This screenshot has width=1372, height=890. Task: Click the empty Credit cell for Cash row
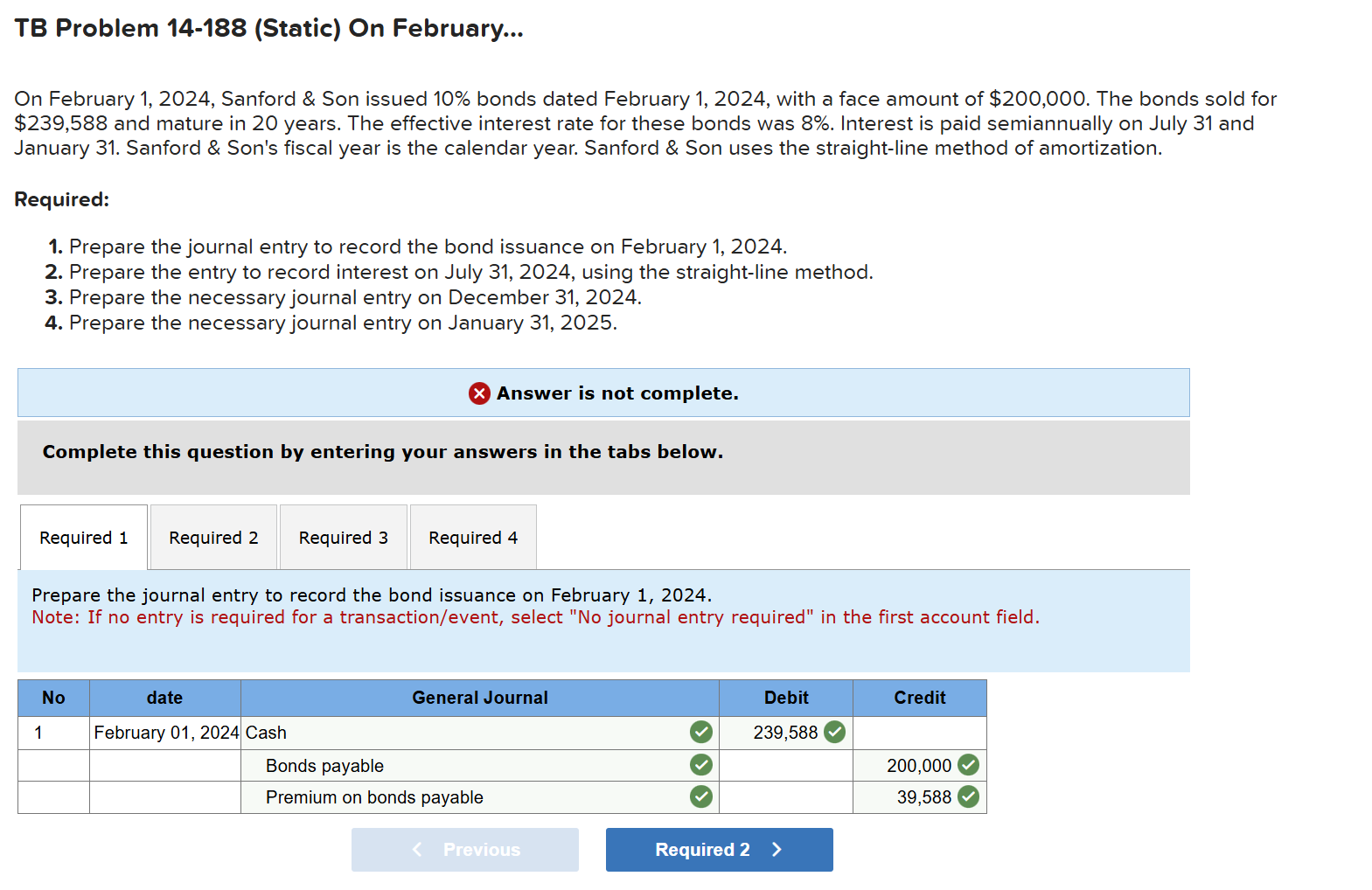click(x=919, y=733)
